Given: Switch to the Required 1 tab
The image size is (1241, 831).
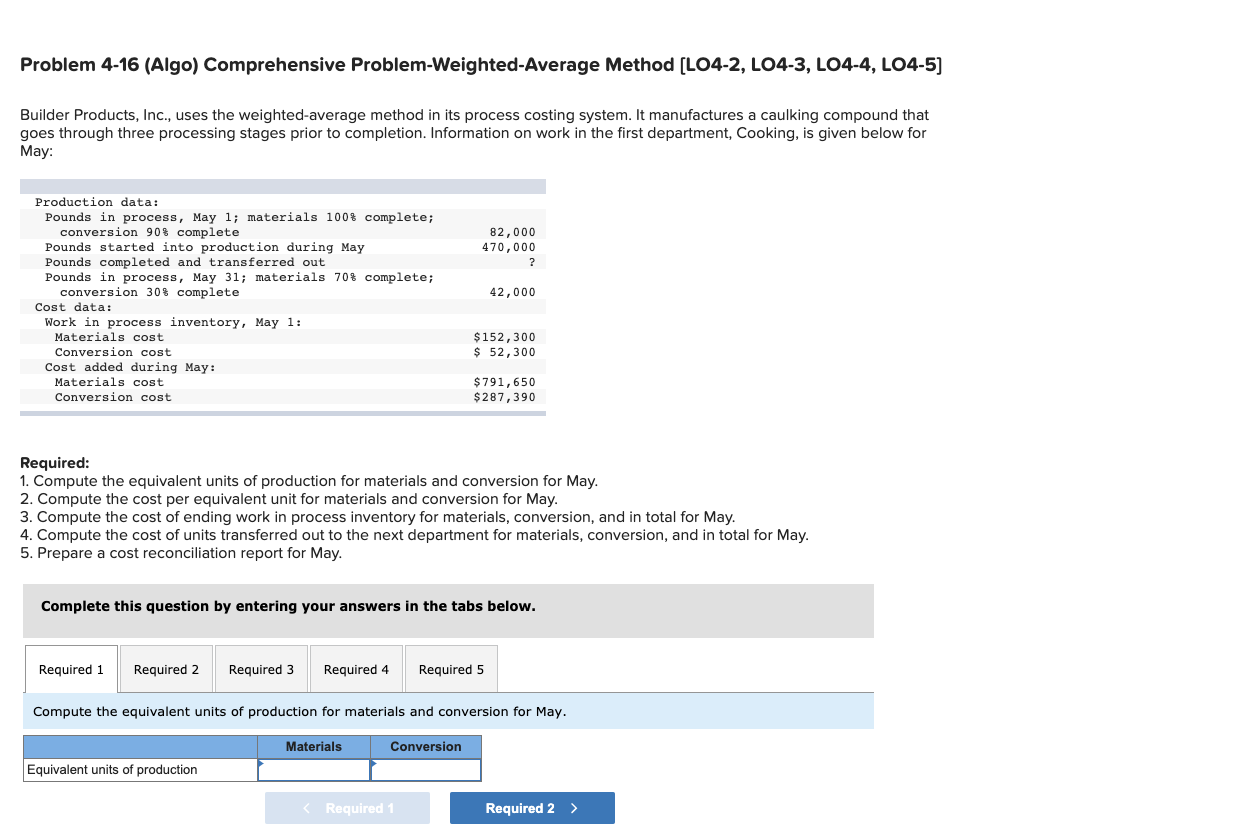Looking at the screenshot, I should click(x=70, y=668).
